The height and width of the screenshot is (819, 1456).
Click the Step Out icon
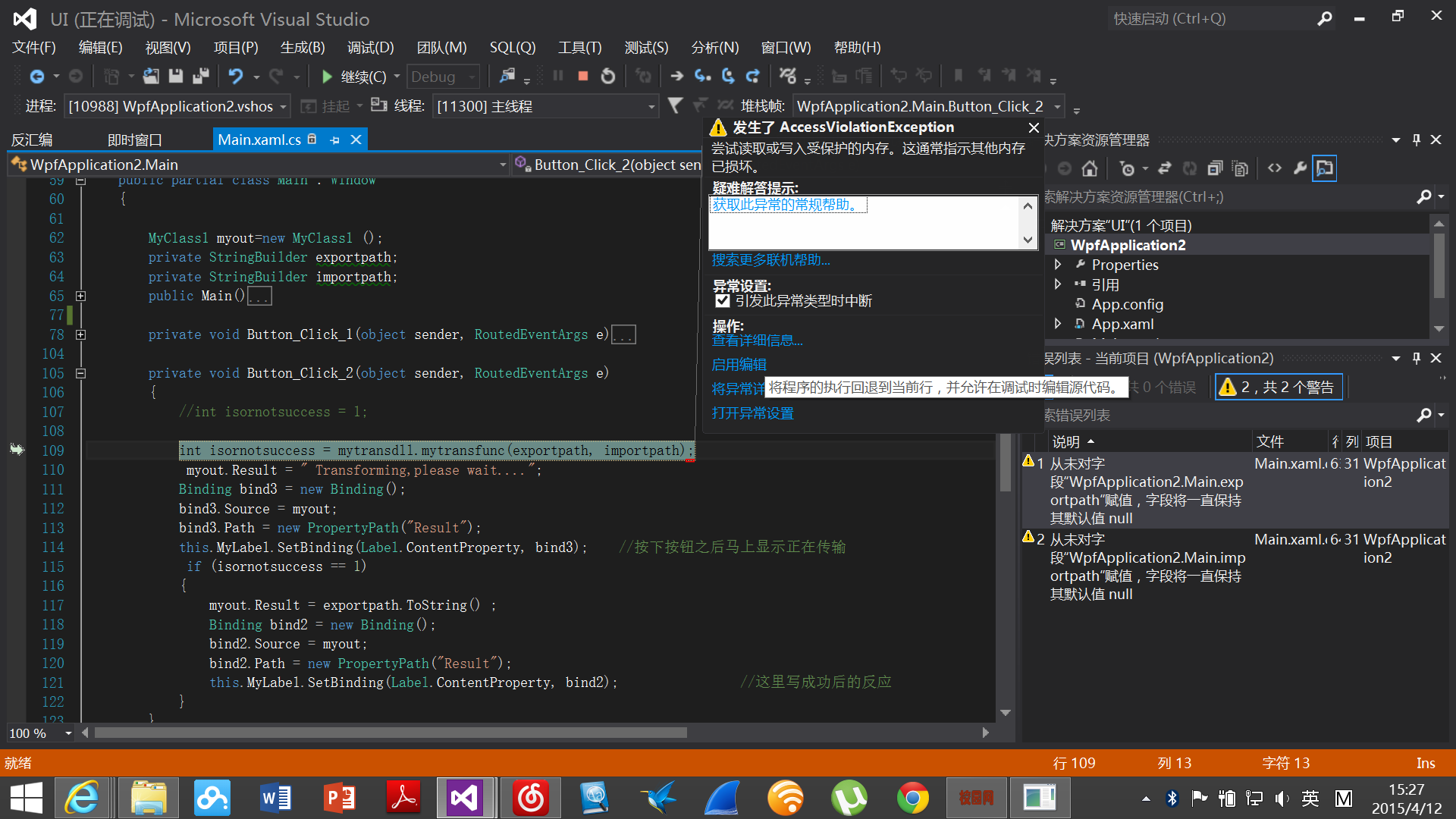(x=753, y=76)
